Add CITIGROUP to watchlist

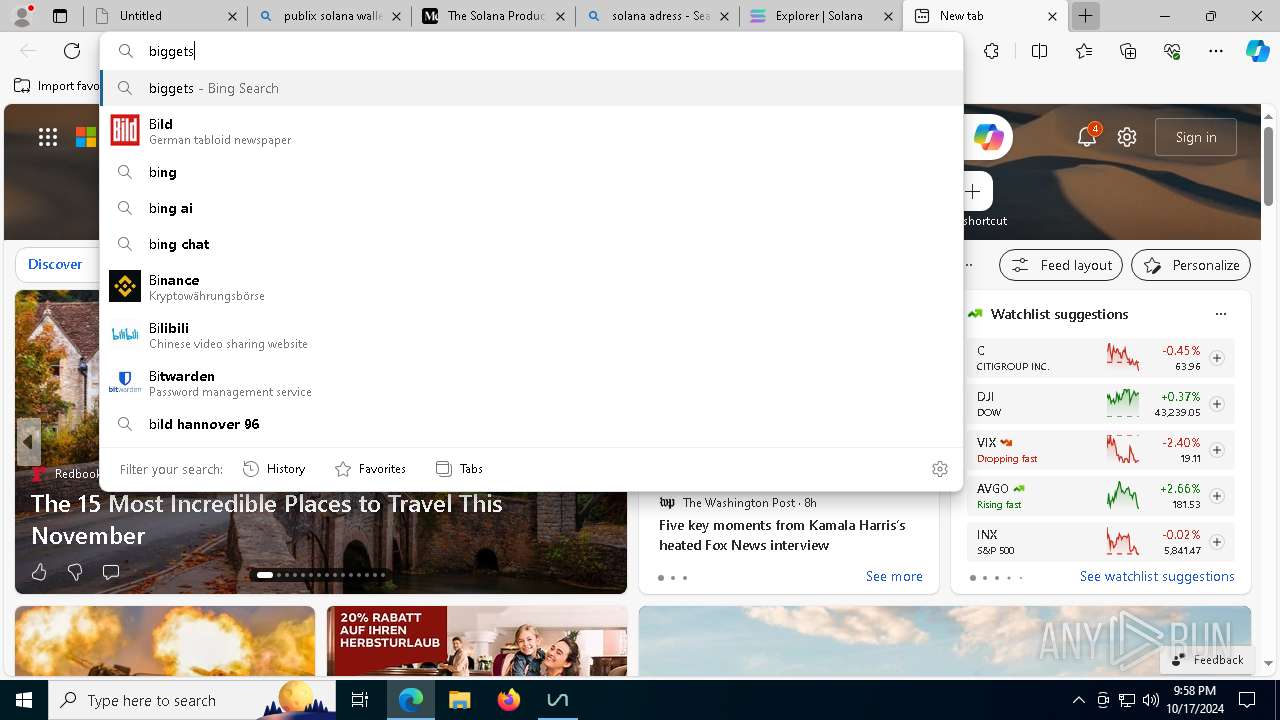coord(1216,358)
